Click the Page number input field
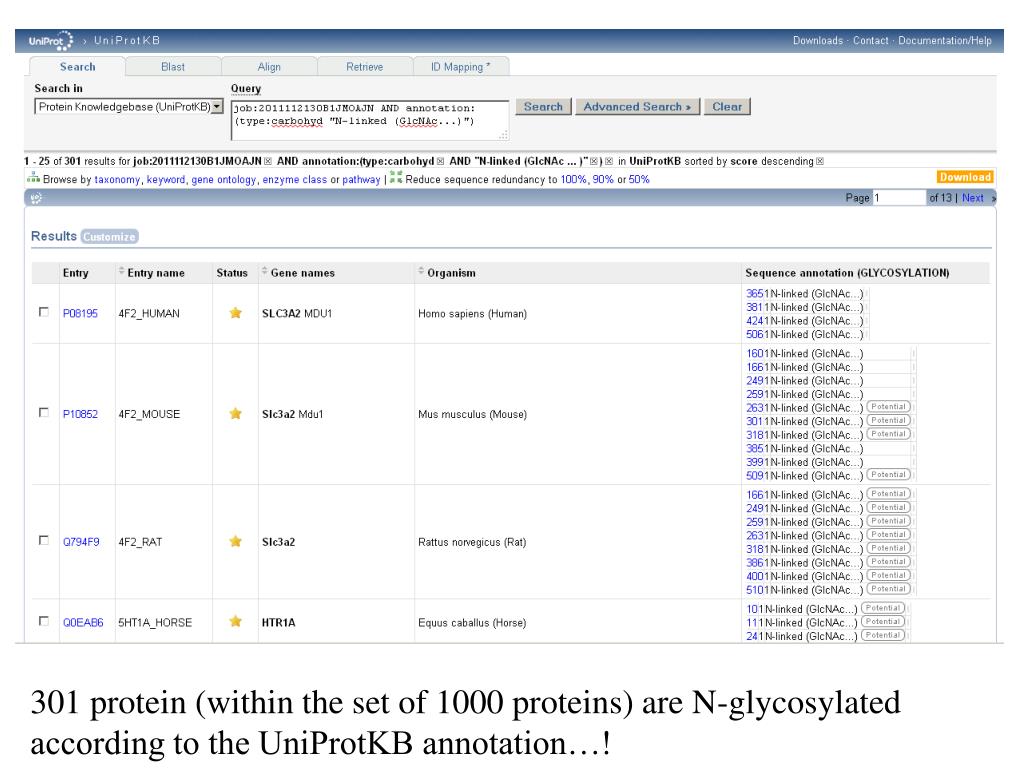 [899, 198]
